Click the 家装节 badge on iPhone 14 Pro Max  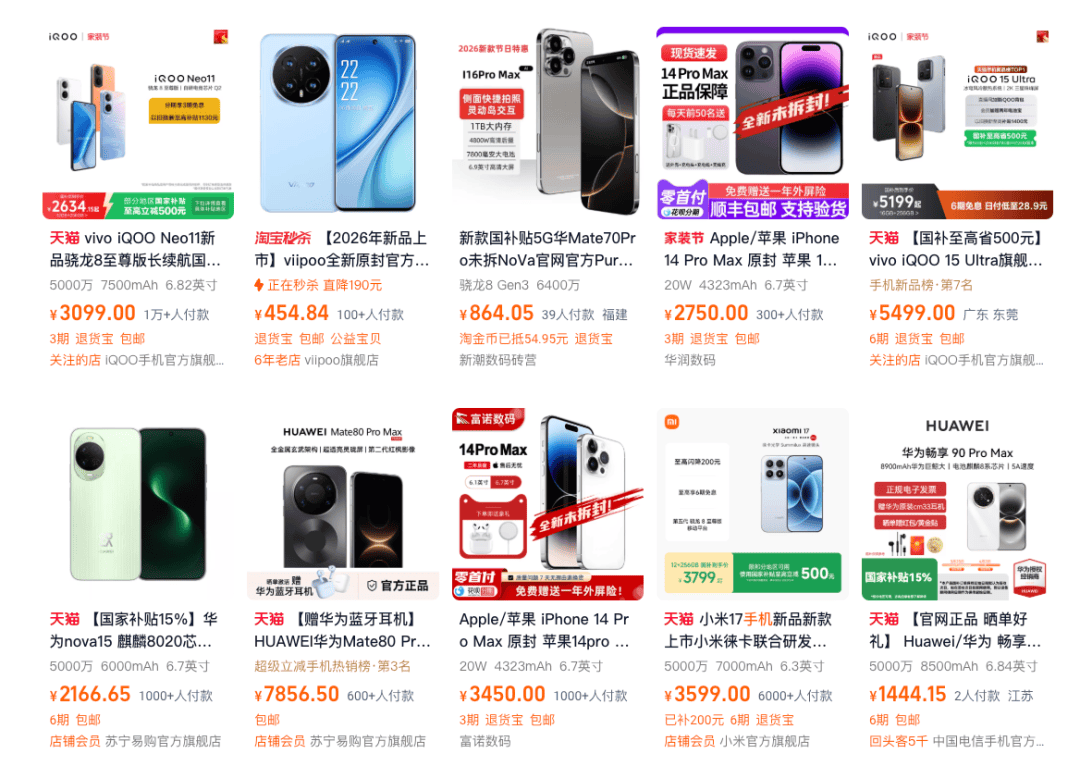pos(684,238)
